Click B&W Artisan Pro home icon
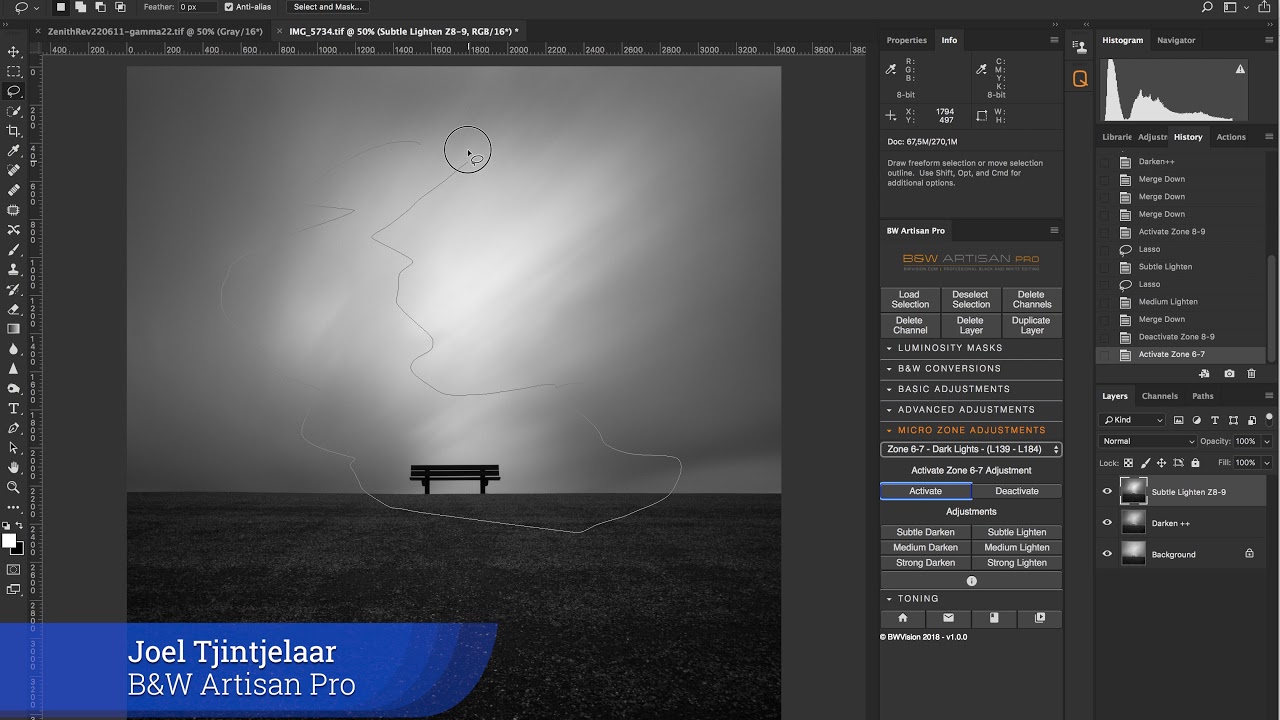This screenshot has height=720, width=1280. 903,618
